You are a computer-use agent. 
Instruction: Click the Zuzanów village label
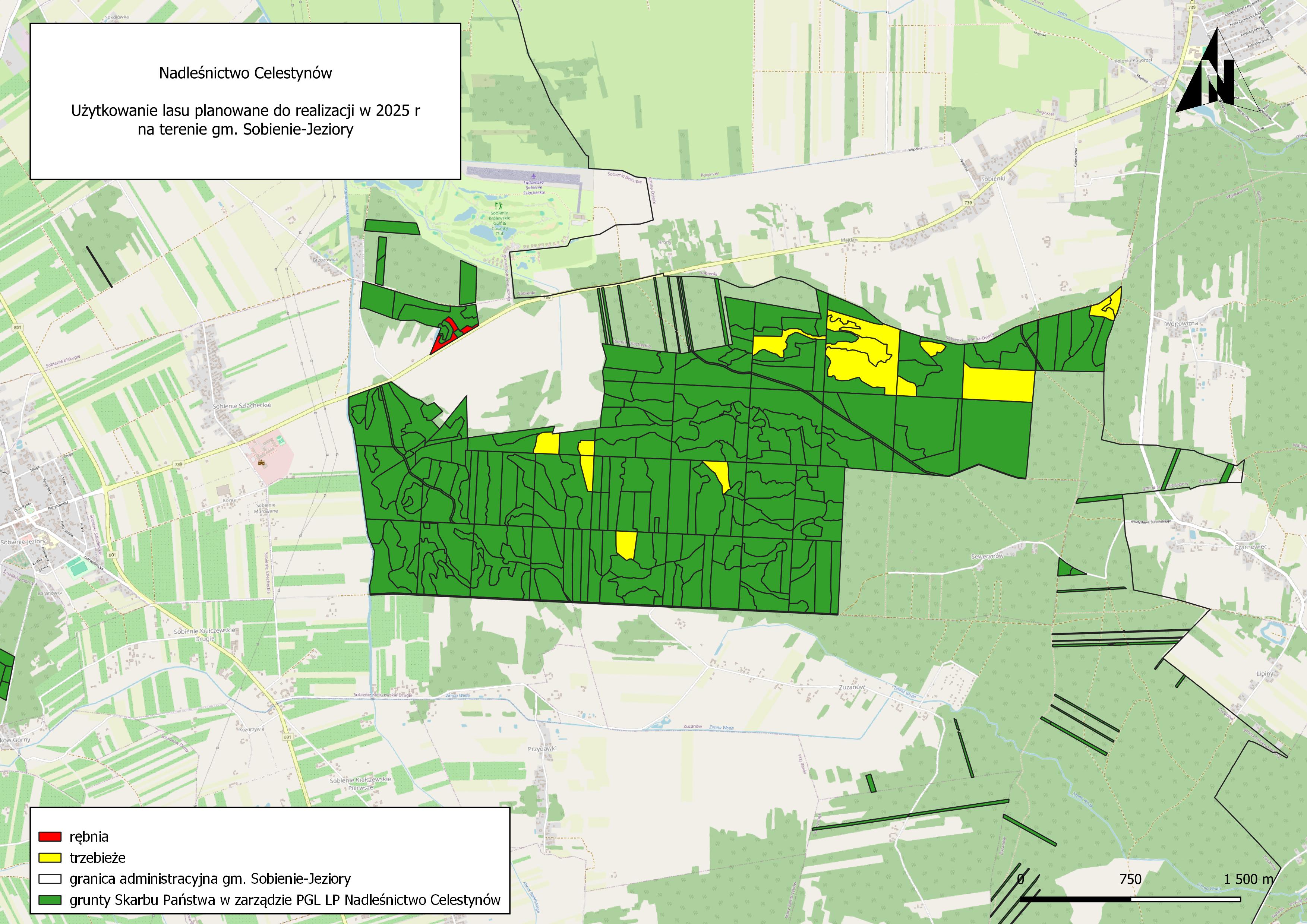pos(852,687)
